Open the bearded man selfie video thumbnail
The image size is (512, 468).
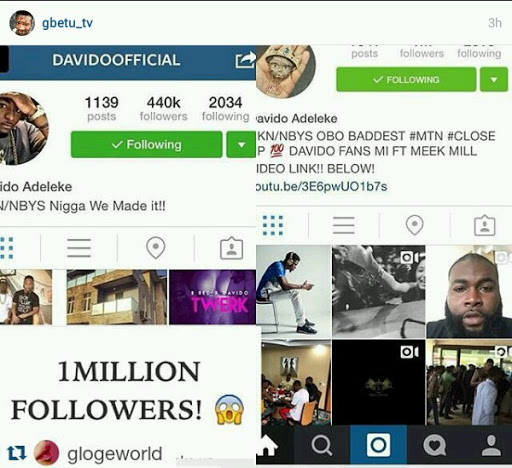469,292
